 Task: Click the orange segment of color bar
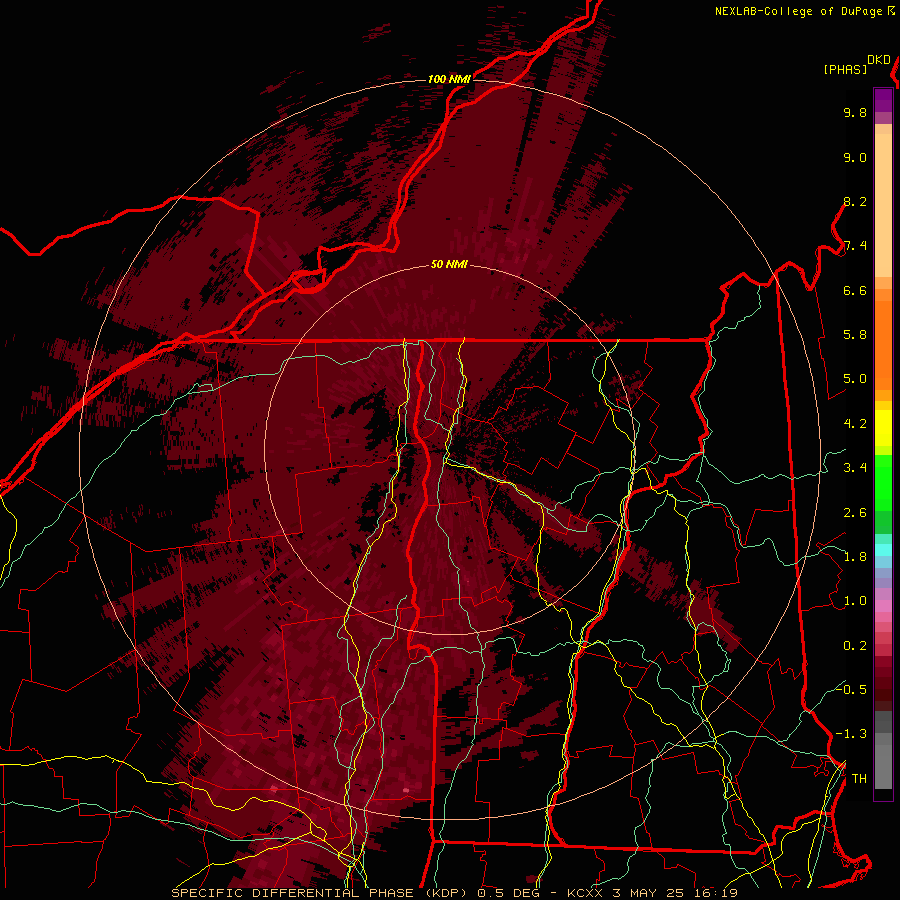coord(883,339)
